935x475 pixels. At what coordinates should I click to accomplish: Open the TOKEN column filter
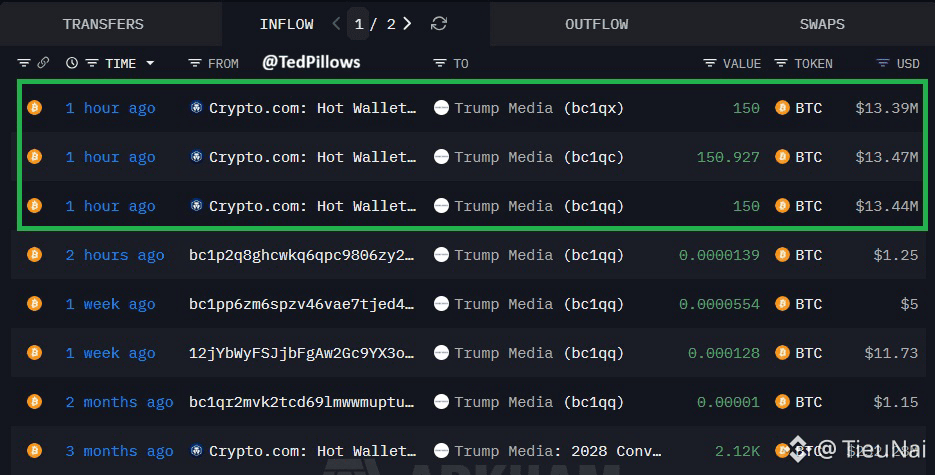pos(781,63)
